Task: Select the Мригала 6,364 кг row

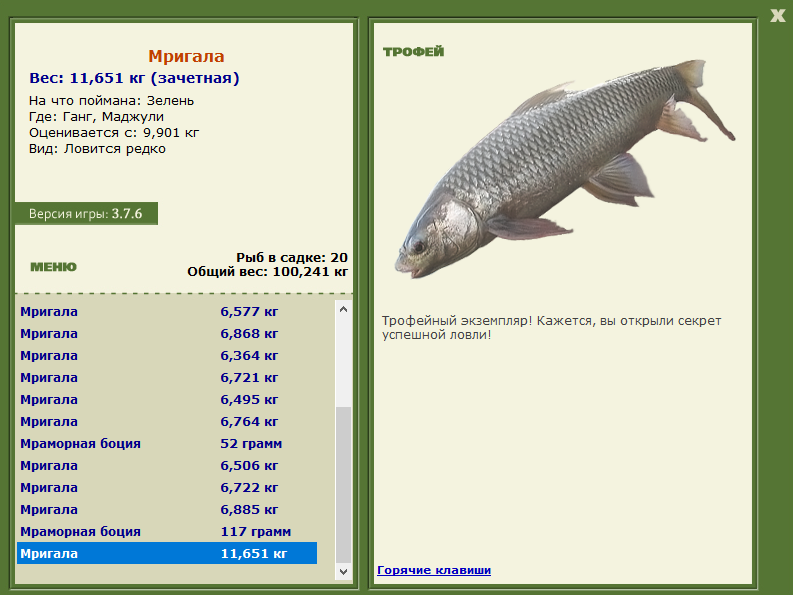Action: click(x=167, y=356)
